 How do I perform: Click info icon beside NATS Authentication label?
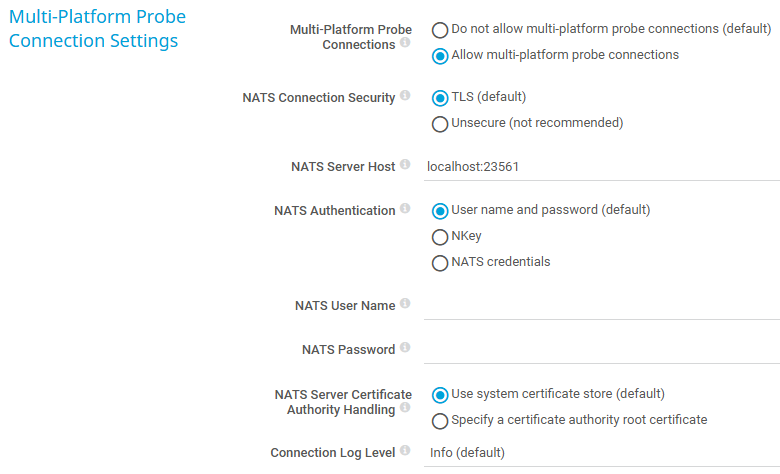tap(405, 209)
